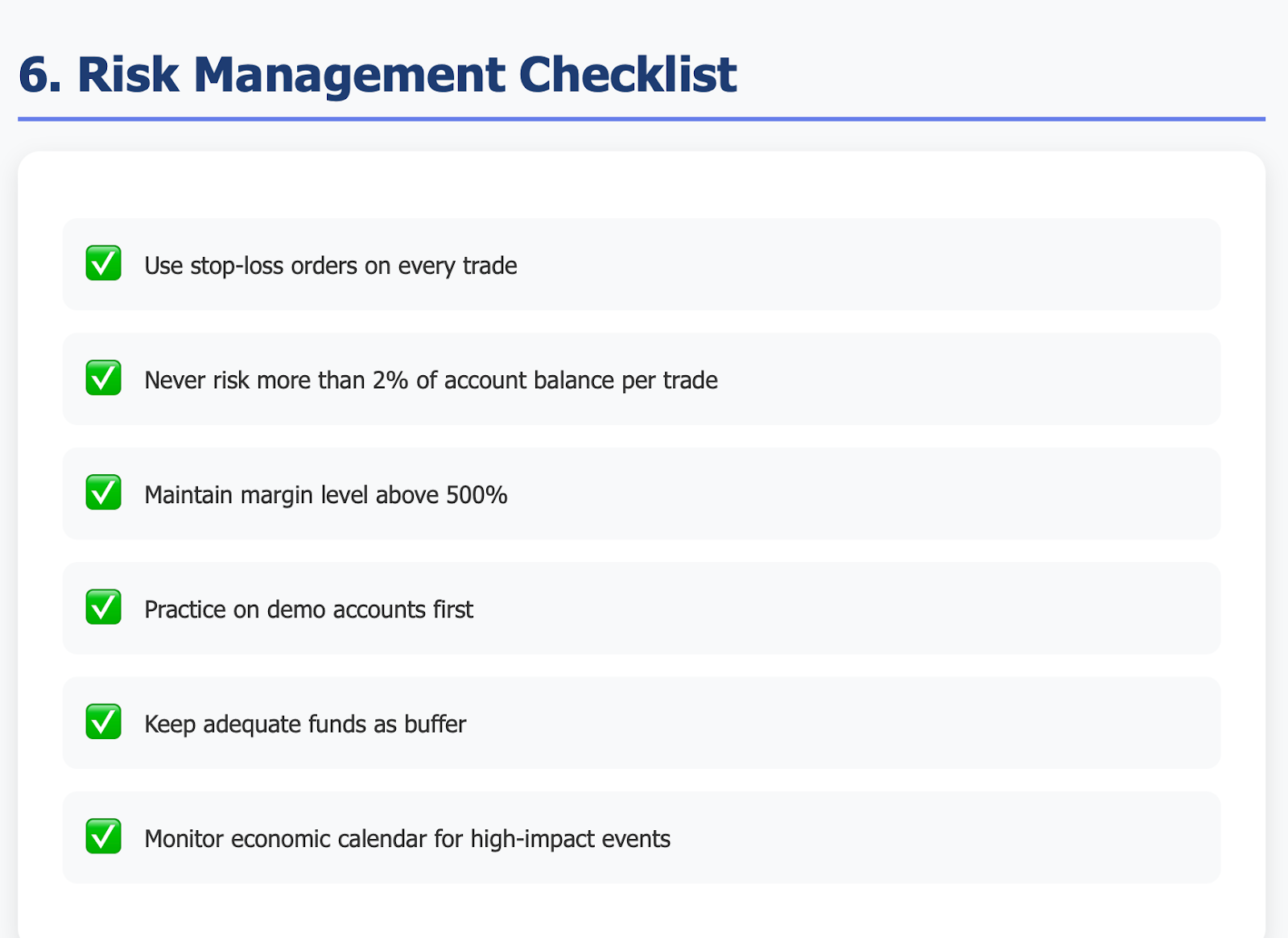Toggle the checkbox for keeping adequate funds buffer
1288x938 pixels.
(104, 722)
